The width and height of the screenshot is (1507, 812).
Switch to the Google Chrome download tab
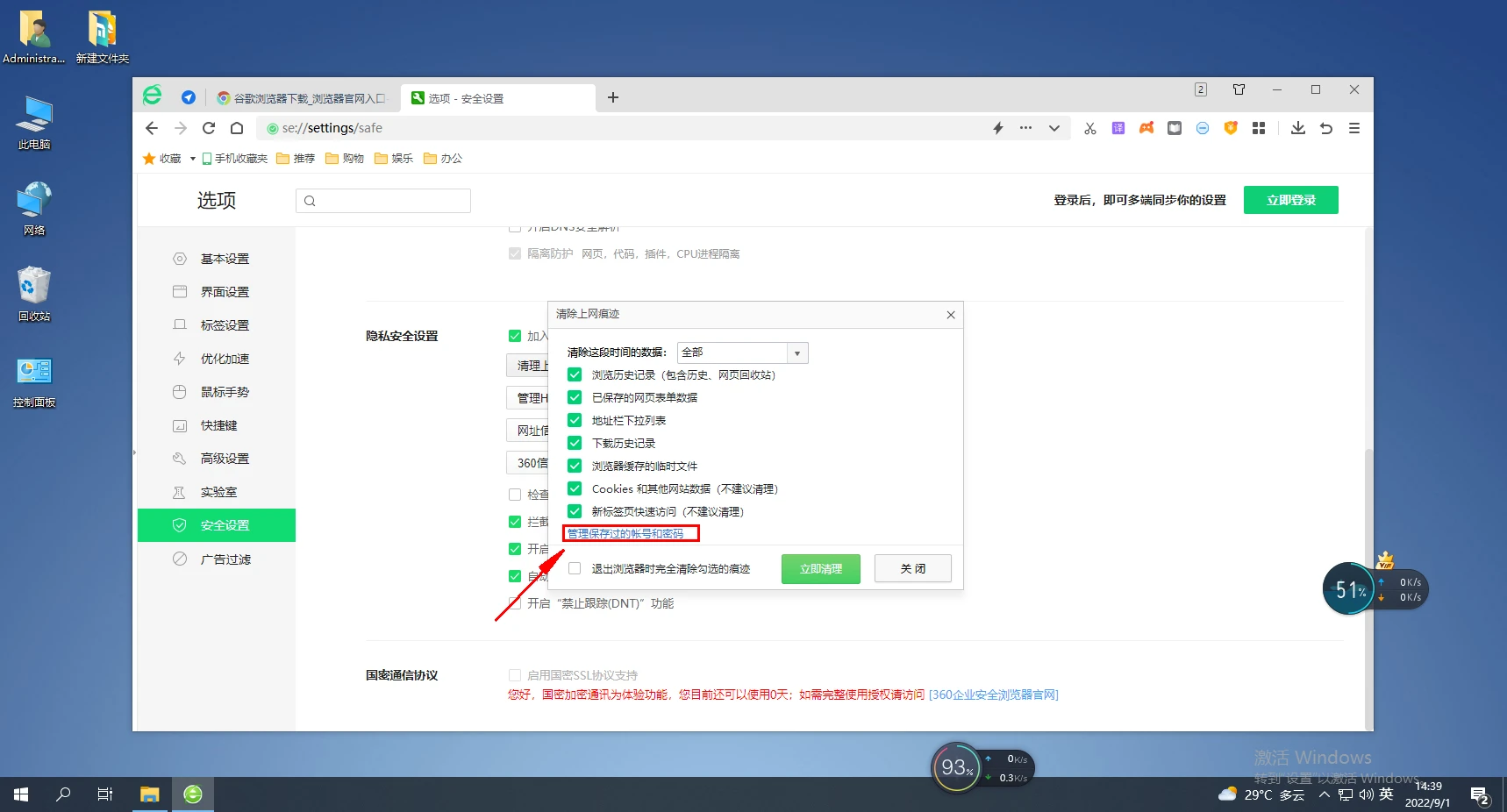pyautogui.click(x=302, y=98)
